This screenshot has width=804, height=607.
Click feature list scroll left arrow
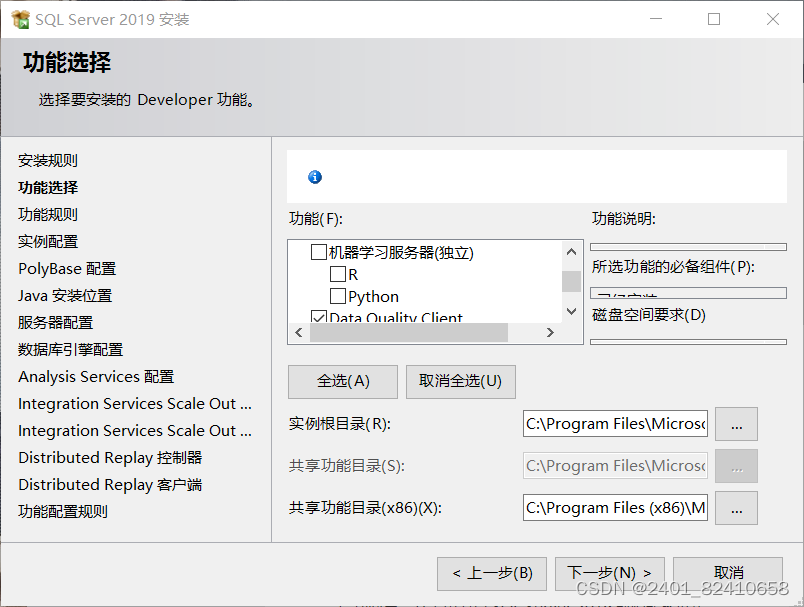[x=299, y=333]
